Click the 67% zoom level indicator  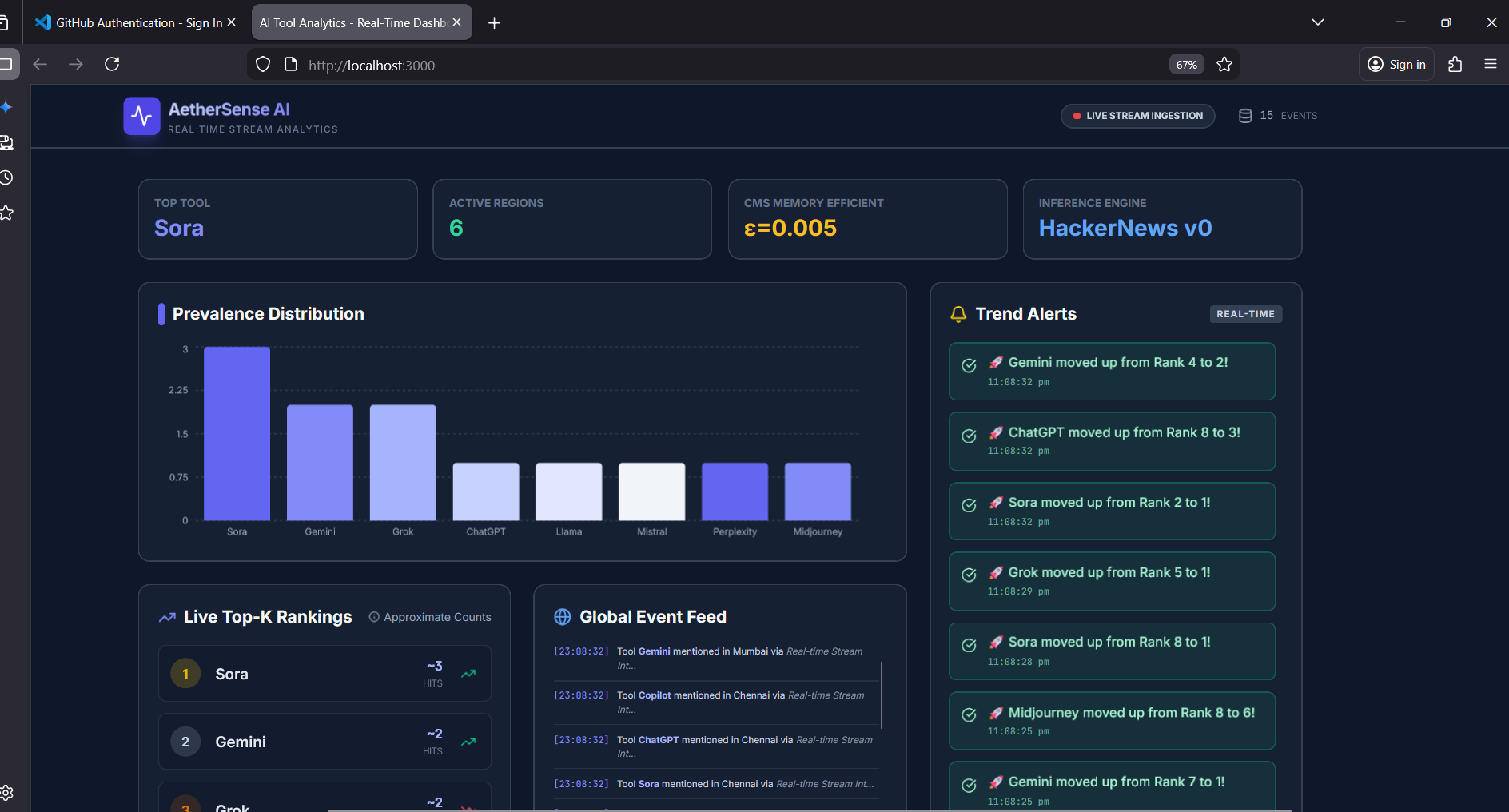click(1187, 65)
